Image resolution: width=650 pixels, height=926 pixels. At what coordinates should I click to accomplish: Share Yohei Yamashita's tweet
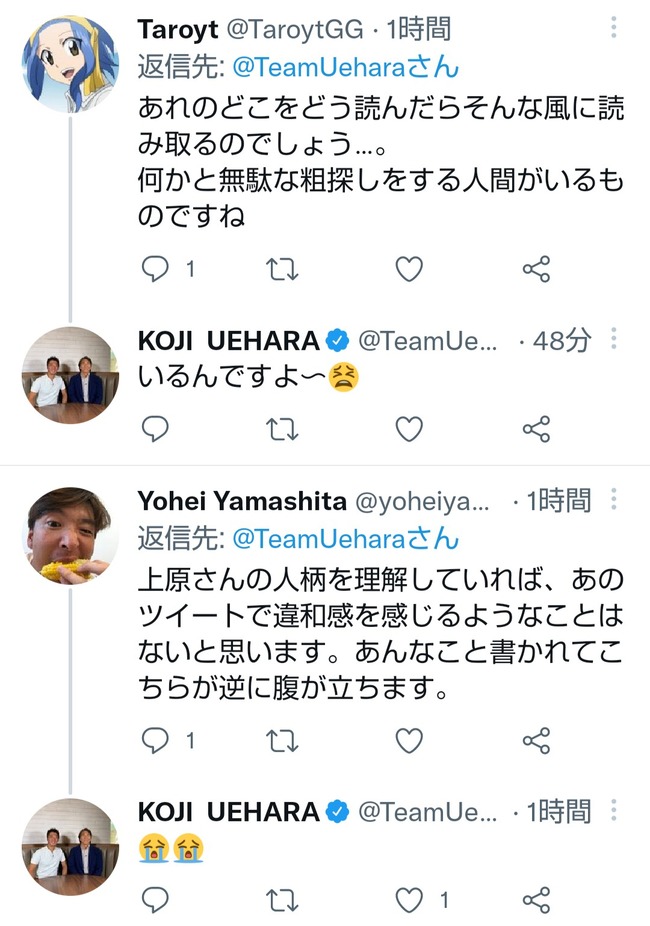click(537, 740)
